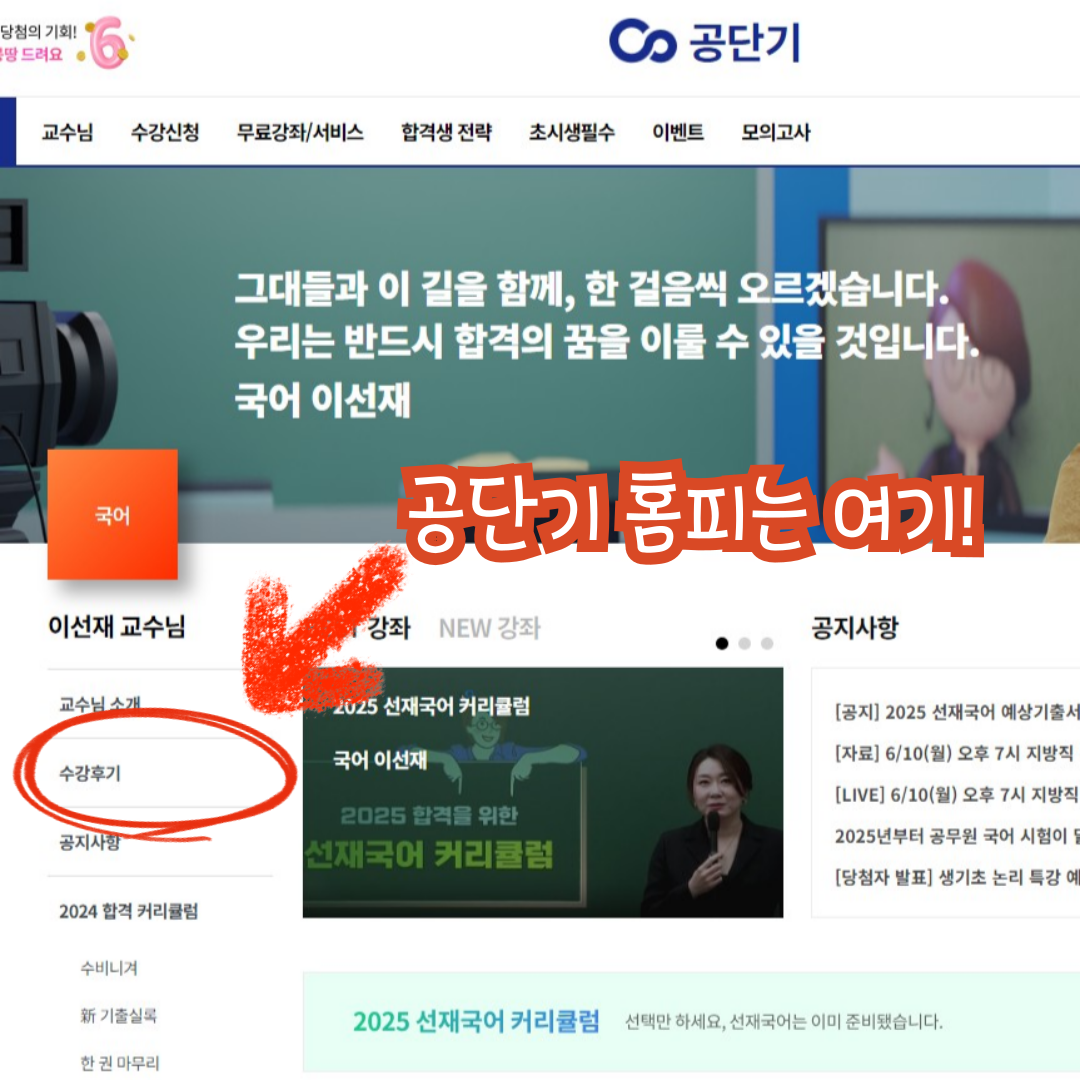Open the 공지사항 sidebar link
Screen dimensions: 1080x1080
coord(90,842)
